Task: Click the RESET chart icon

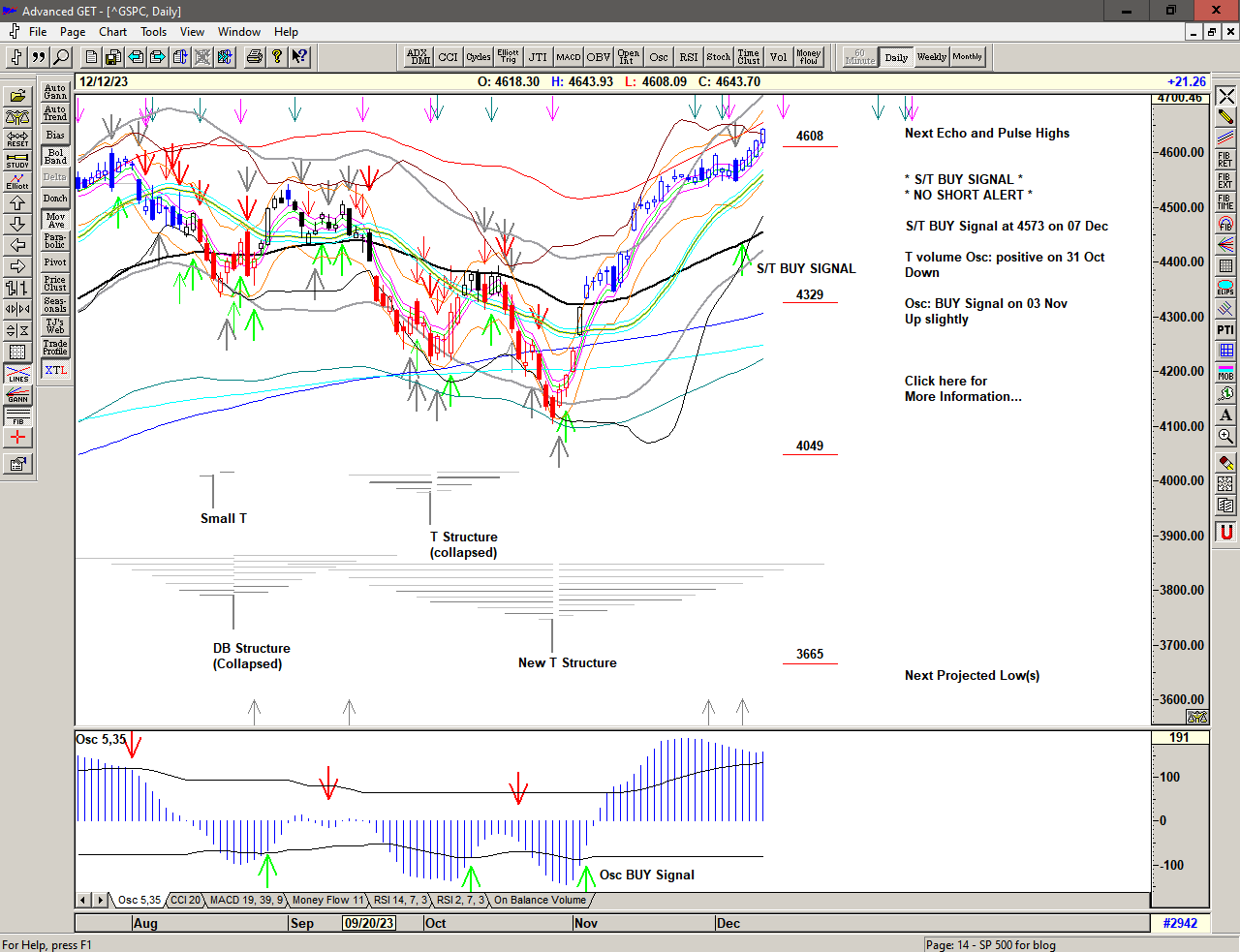Action: coord(17,139)
